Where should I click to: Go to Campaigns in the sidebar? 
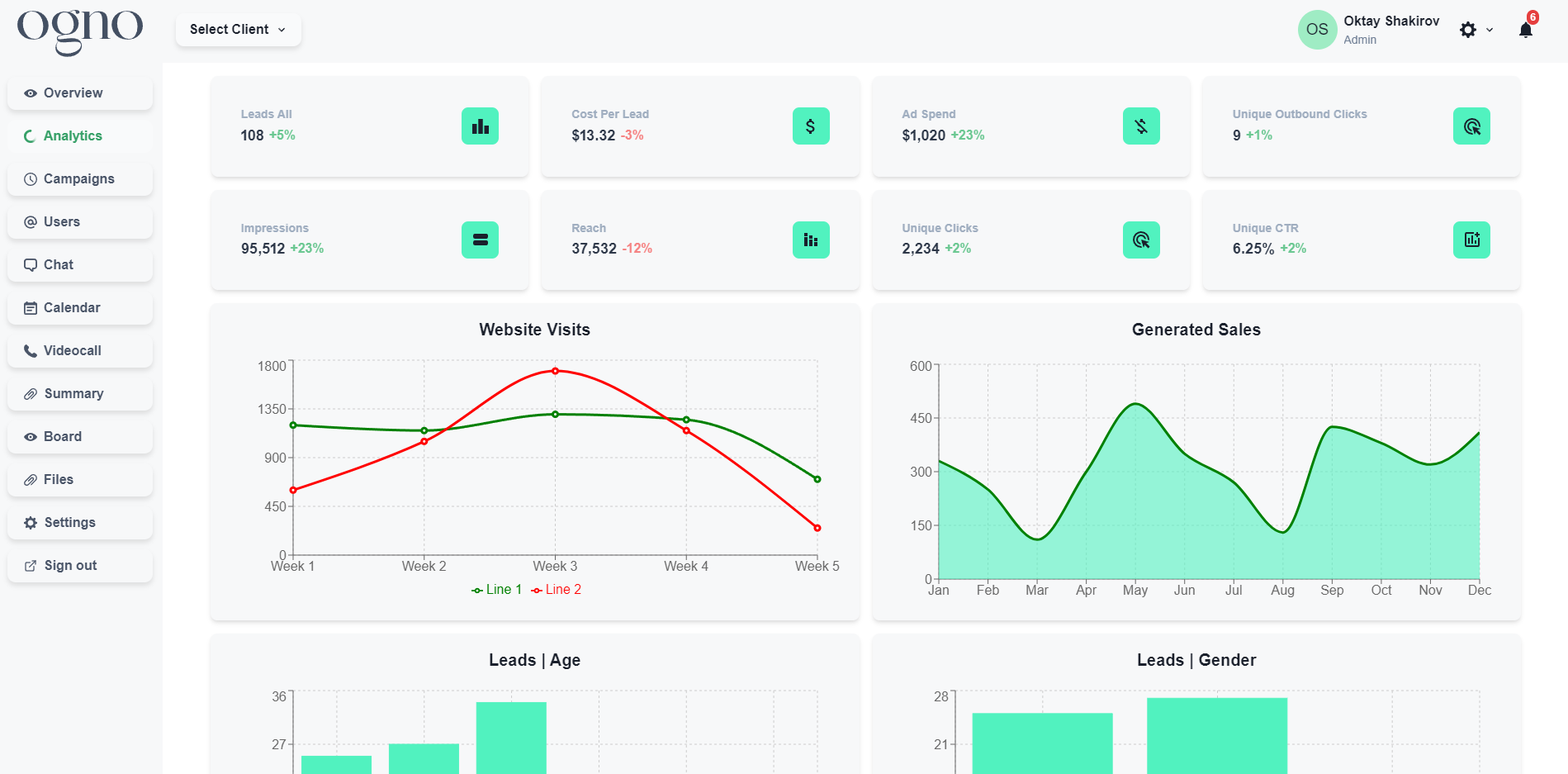pyautogui.click(x=79, y=179)
